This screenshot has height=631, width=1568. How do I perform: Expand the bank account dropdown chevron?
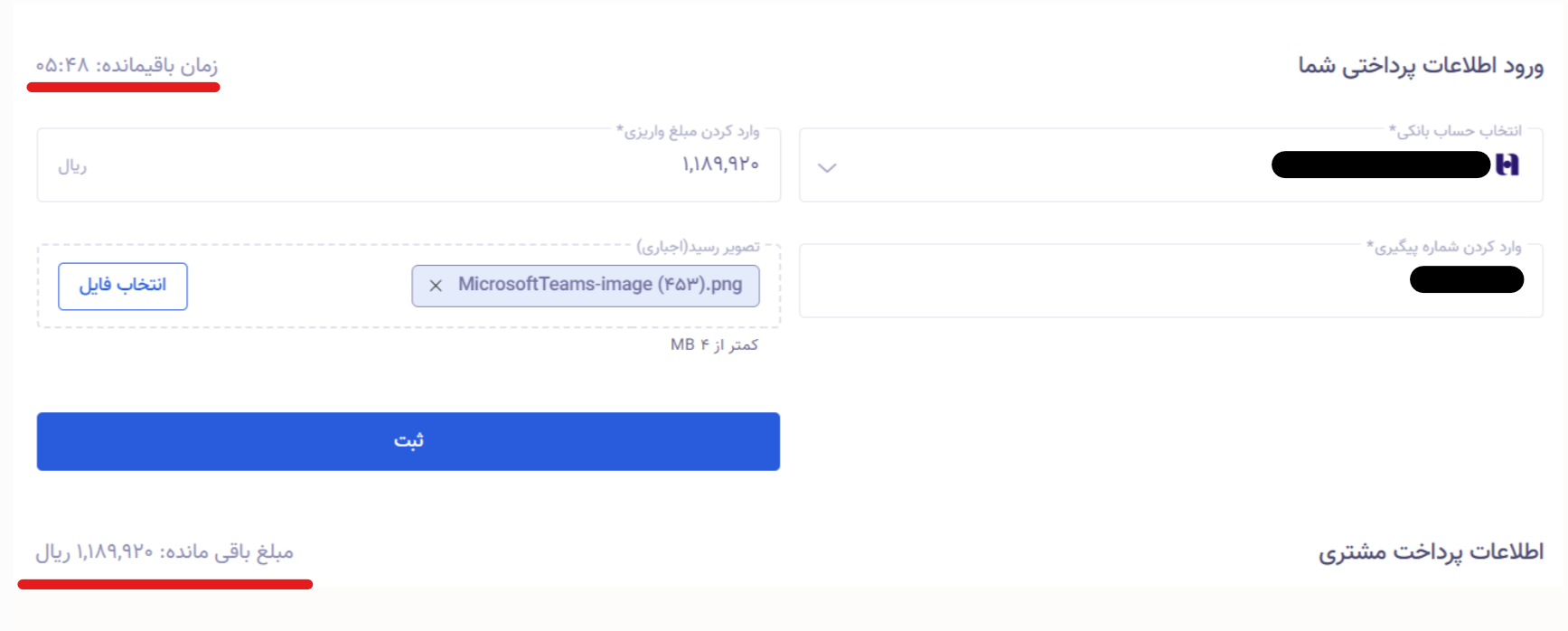[827, 167]
